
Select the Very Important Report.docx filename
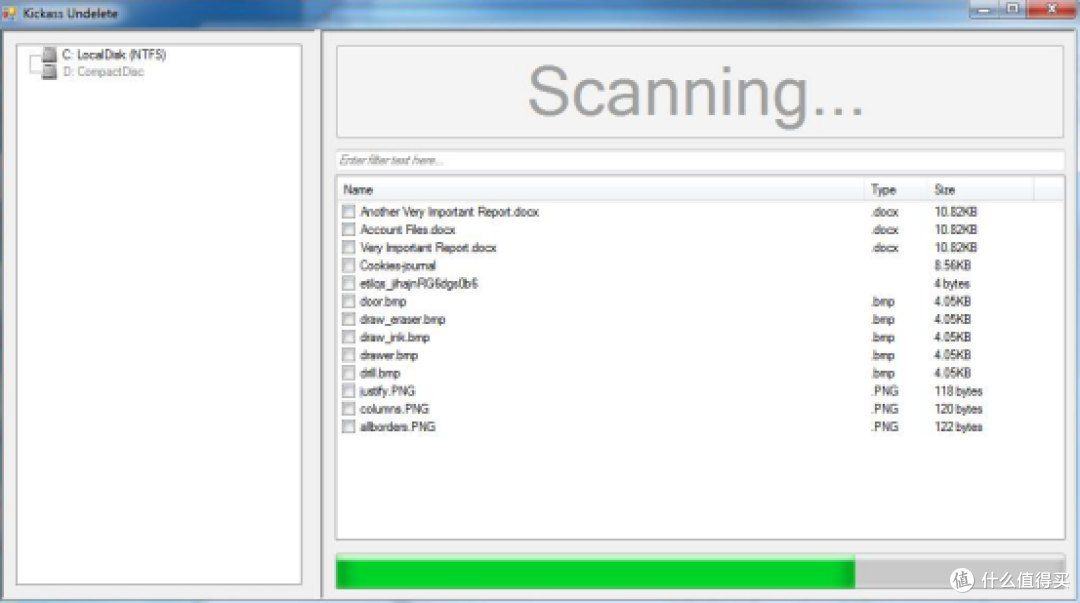tap(428, 247)
